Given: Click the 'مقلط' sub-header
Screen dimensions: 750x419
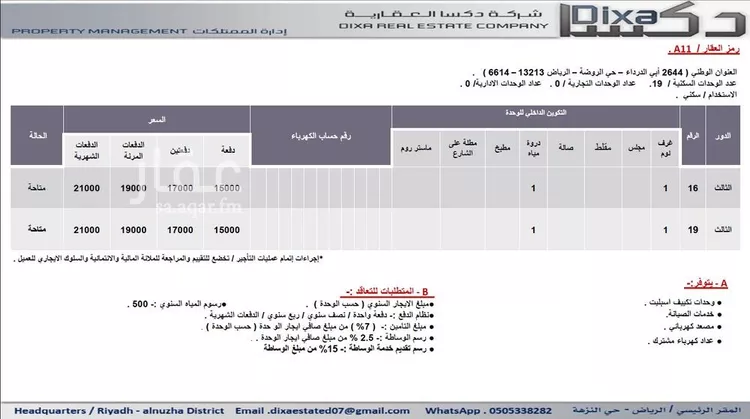Looking at the screenshot, I should pos(603,148).
